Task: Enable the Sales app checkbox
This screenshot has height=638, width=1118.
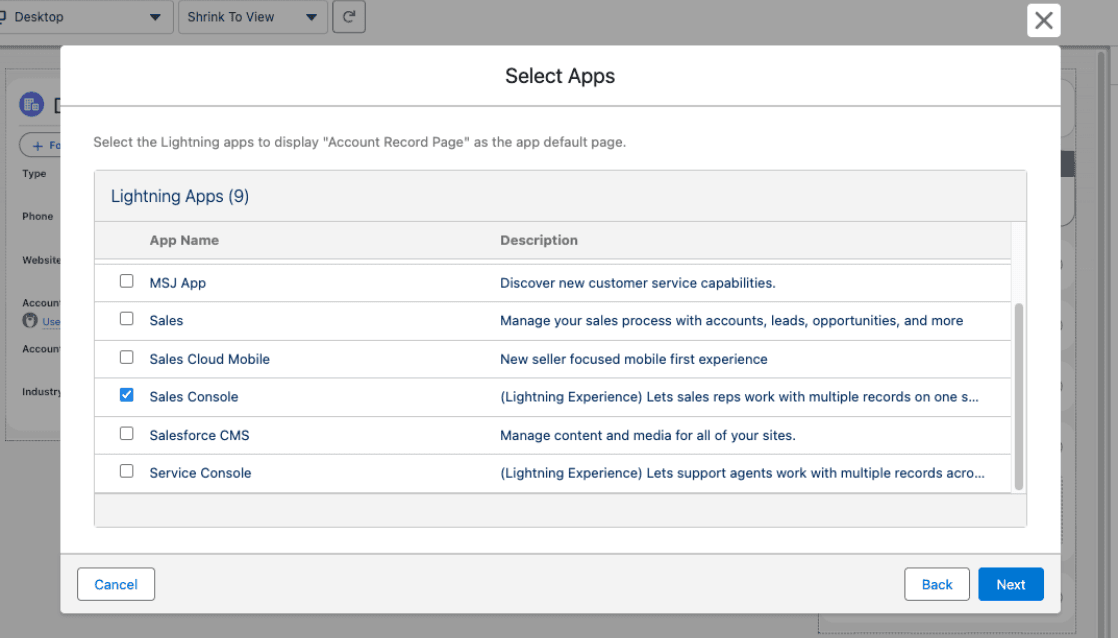Action: [x=127, y=320]
